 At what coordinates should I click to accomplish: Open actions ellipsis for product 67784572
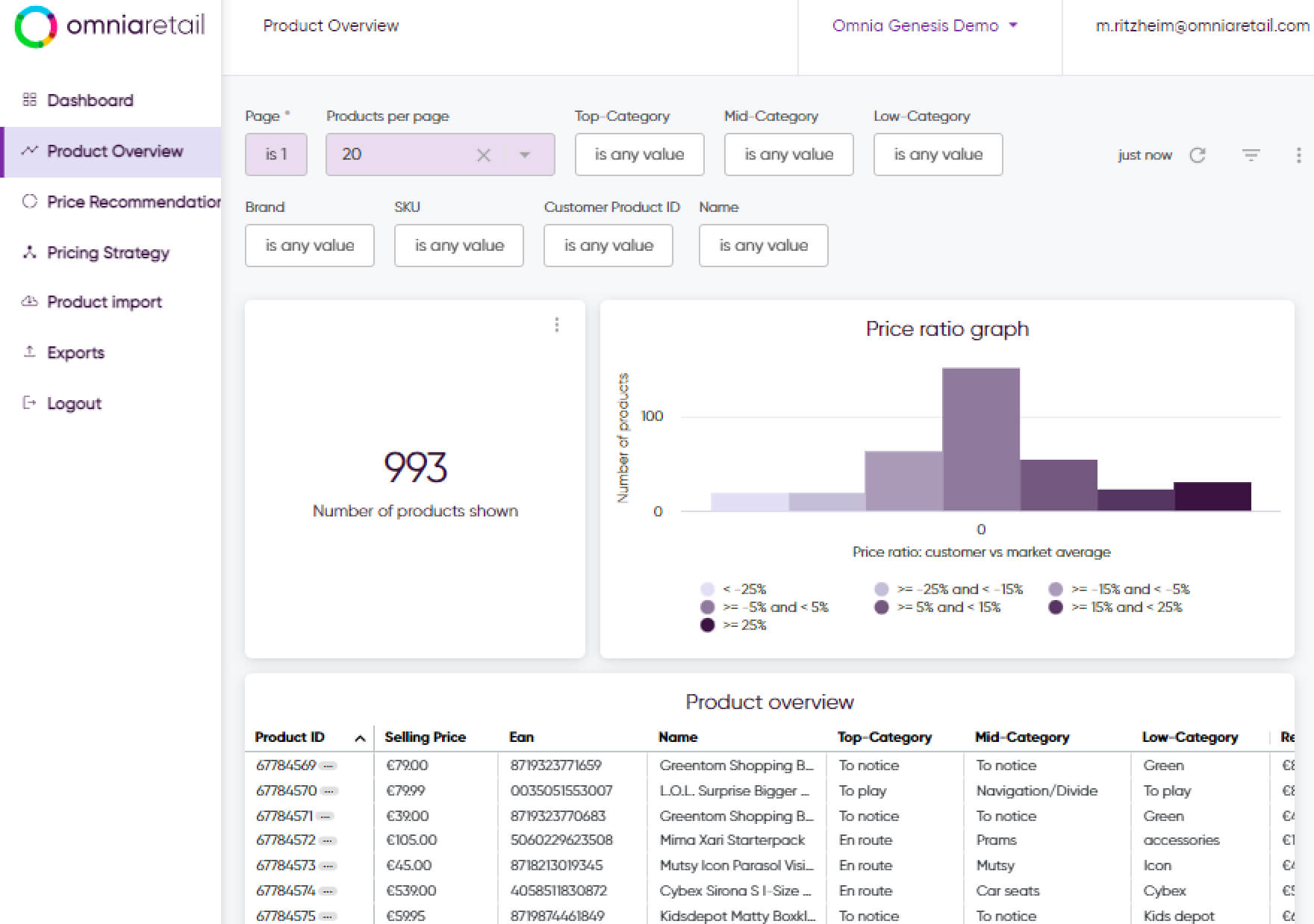click(x=328, y=840)
